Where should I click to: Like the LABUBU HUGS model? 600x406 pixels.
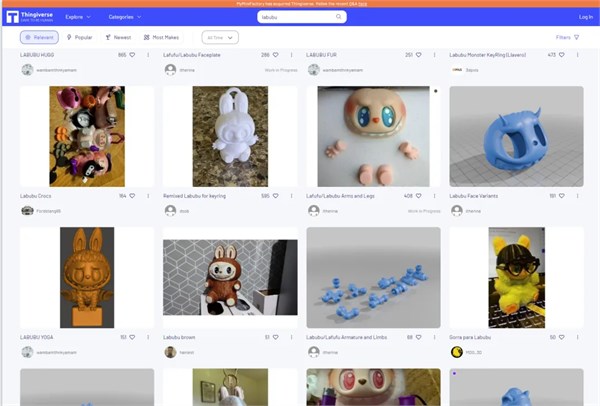(x=133, y=54)
